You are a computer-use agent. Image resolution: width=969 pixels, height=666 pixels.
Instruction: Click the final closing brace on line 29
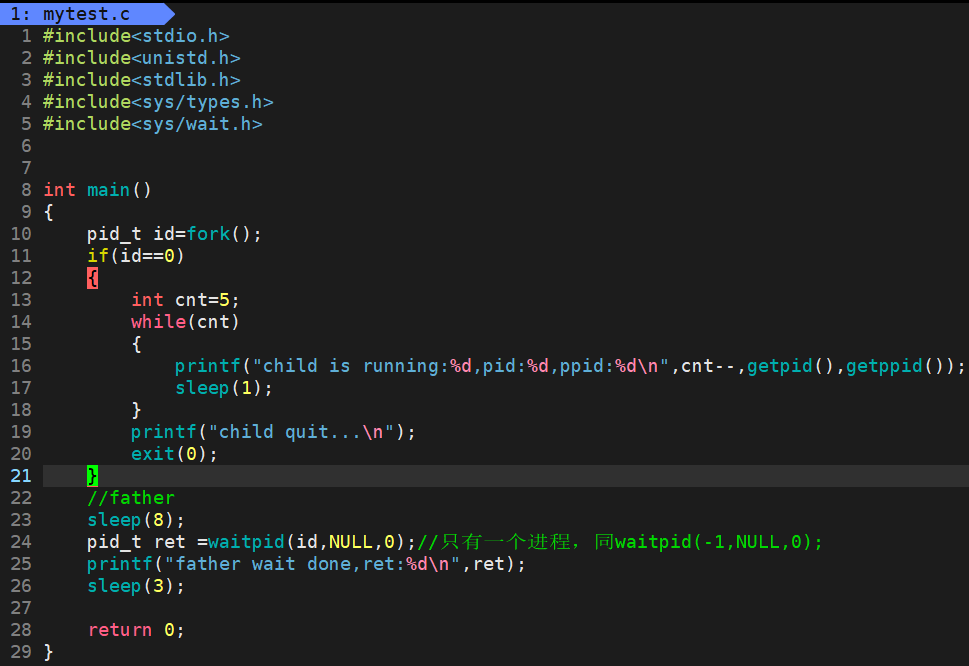click(x=49, y=652)
